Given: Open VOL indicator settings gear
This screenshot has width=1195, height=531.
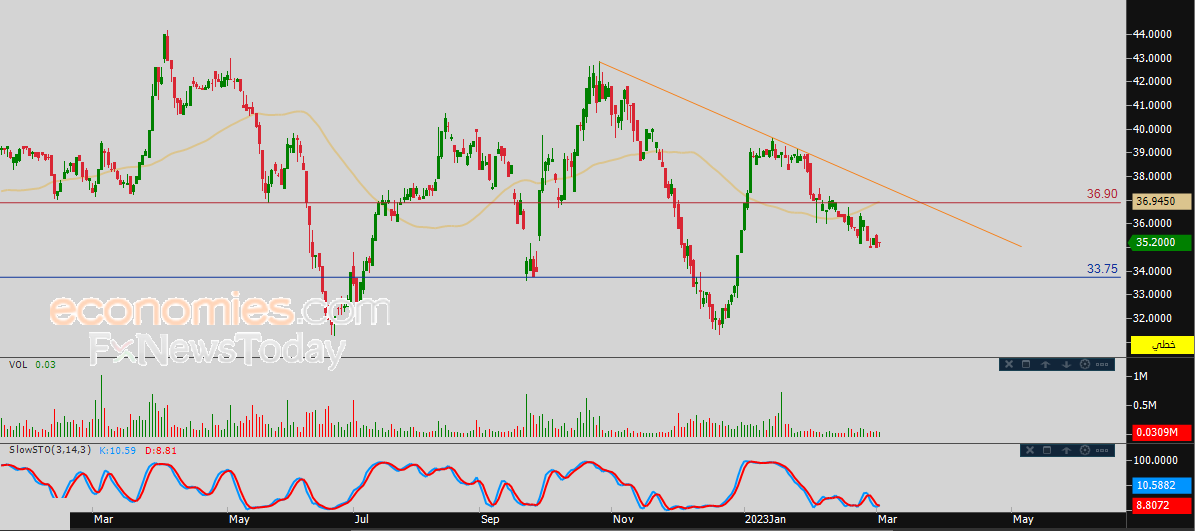Looking at the screenshot, I should coord(1084,364).
